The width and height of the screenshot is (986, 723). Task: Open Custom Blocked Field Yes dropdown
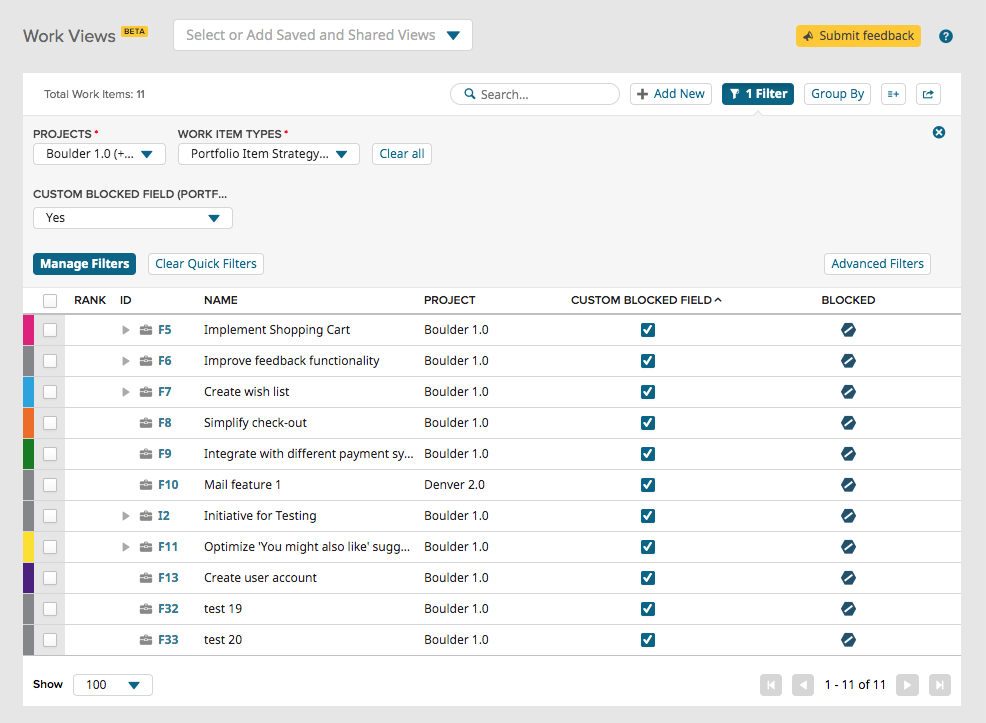133,218
